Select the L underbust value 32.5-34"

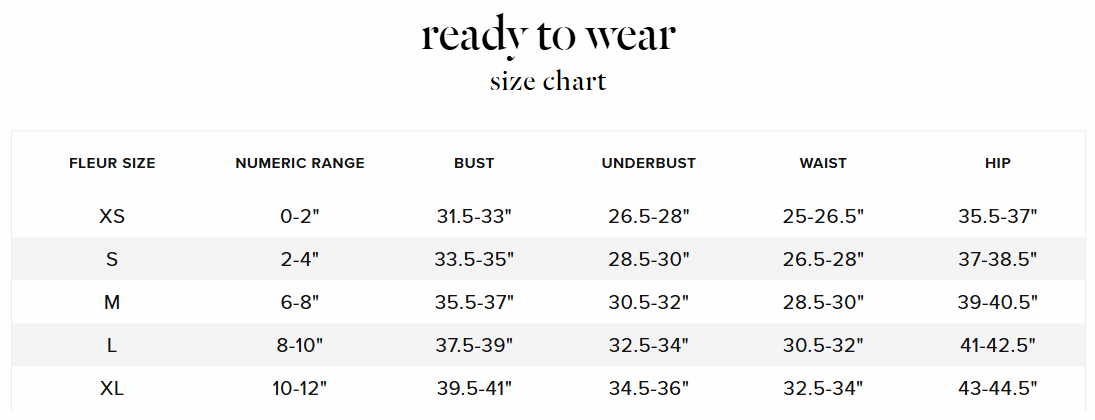click(649, 345)
